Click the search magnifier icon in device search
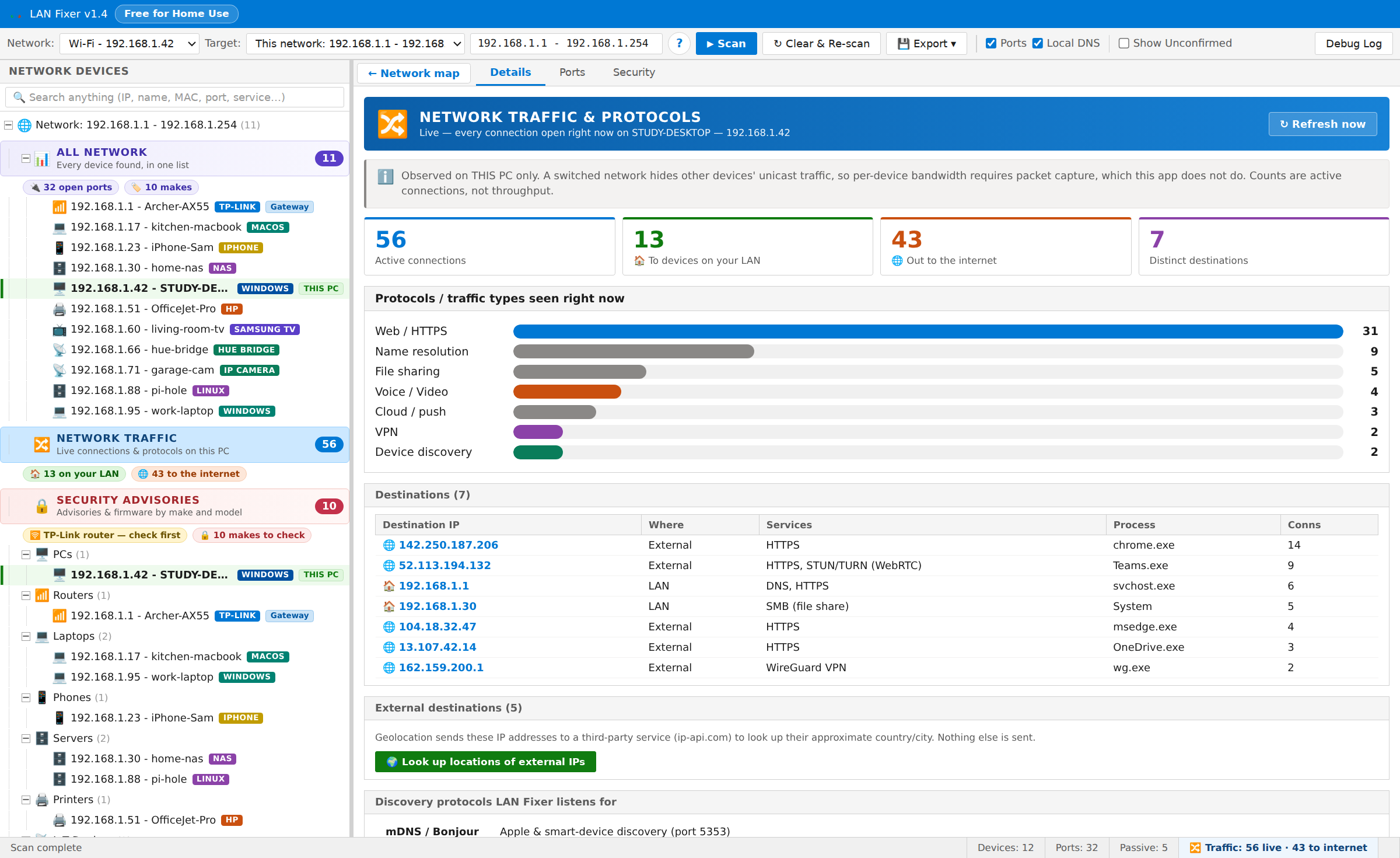 [x=19, y=97]
